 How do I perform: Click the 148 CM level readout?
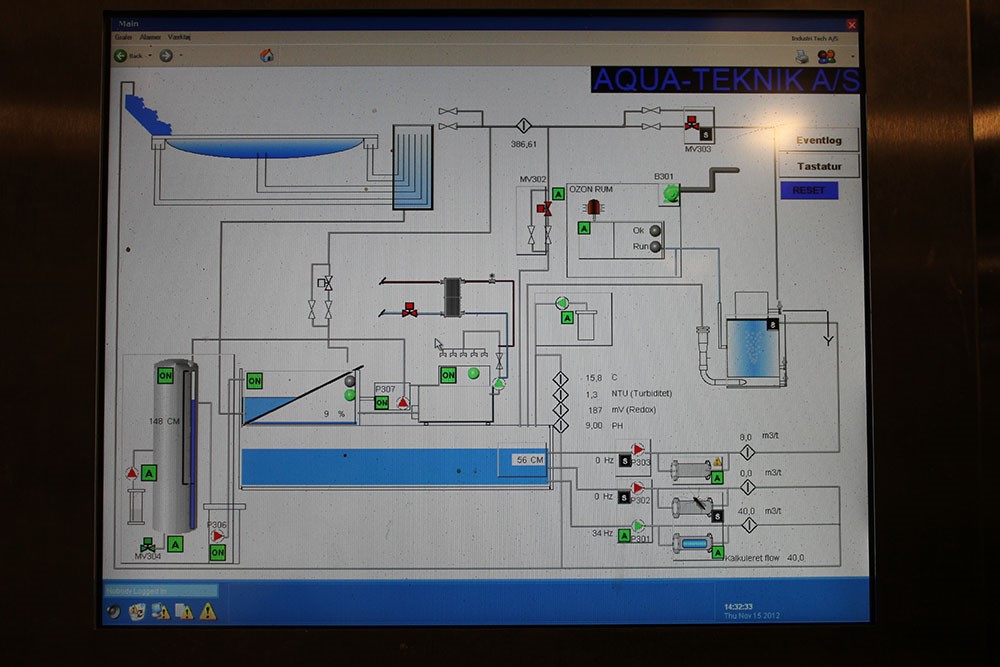164,421
